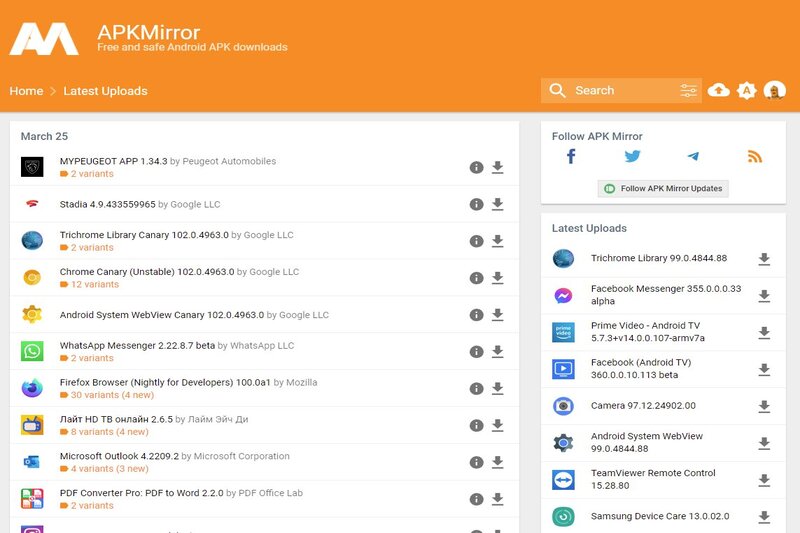The width and height of the screenshot is (800, 533).
Task: Open APK Mirror Twitter page
Action: point(632,156)
